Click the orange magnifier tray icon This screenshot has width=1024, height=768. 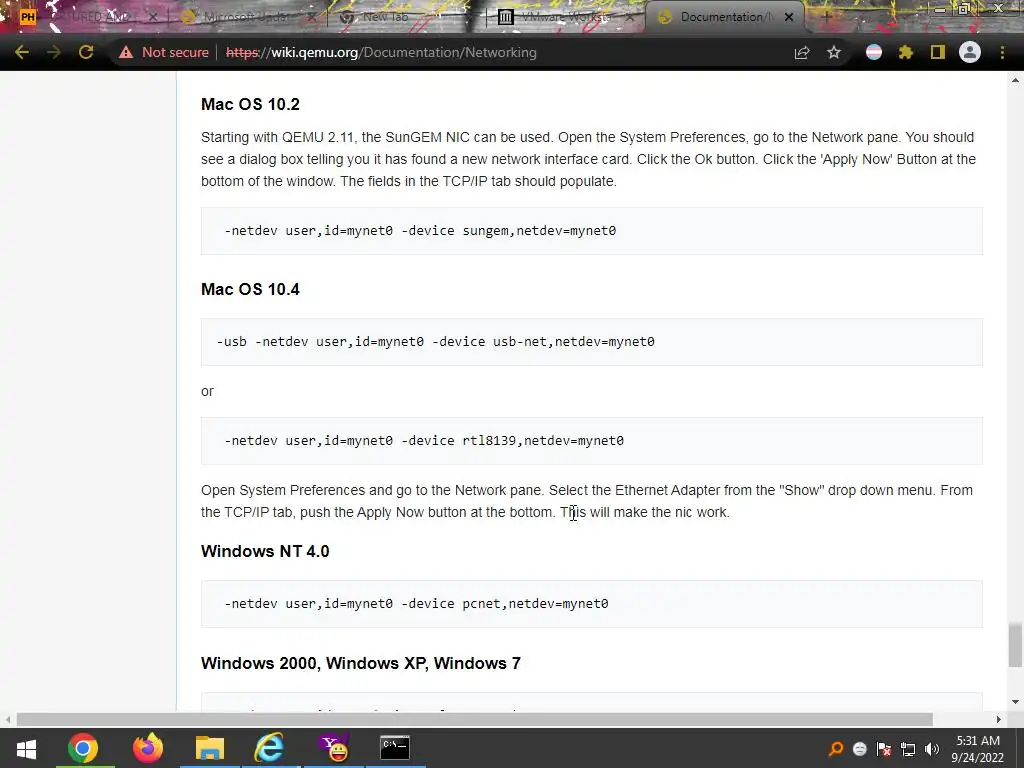coord(835,749)
